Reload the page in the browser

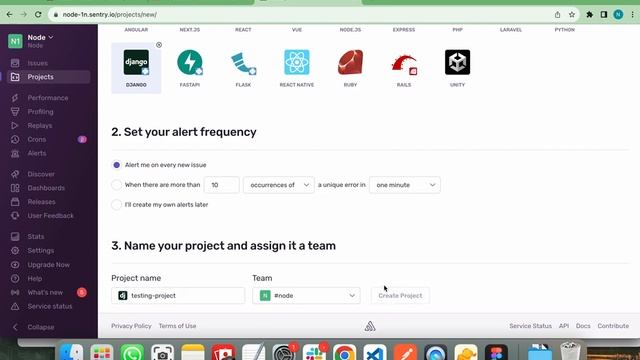click(x=38, y=15)
